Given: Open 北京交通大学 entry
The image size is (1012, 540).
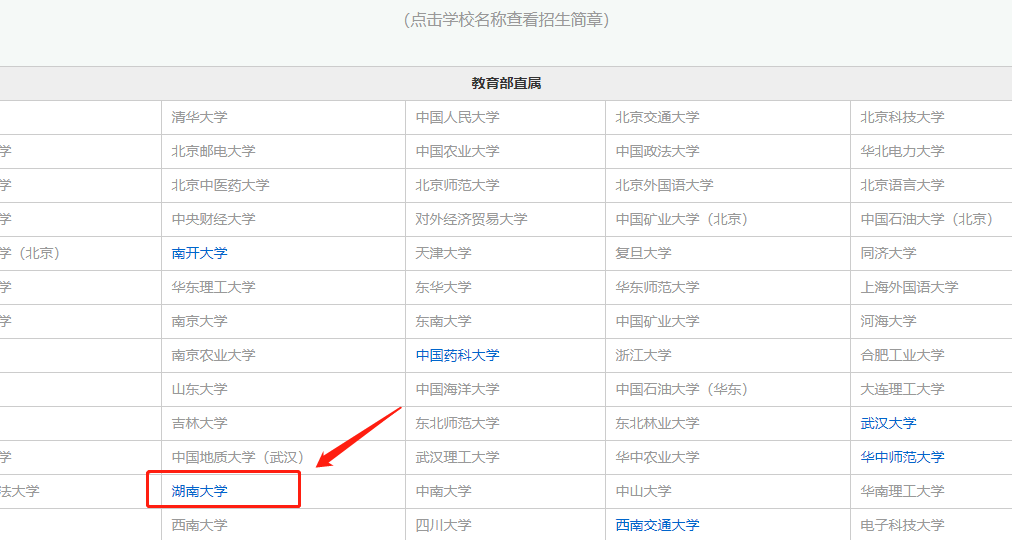Looking at the screenshot, I should [x=657, y=117].
